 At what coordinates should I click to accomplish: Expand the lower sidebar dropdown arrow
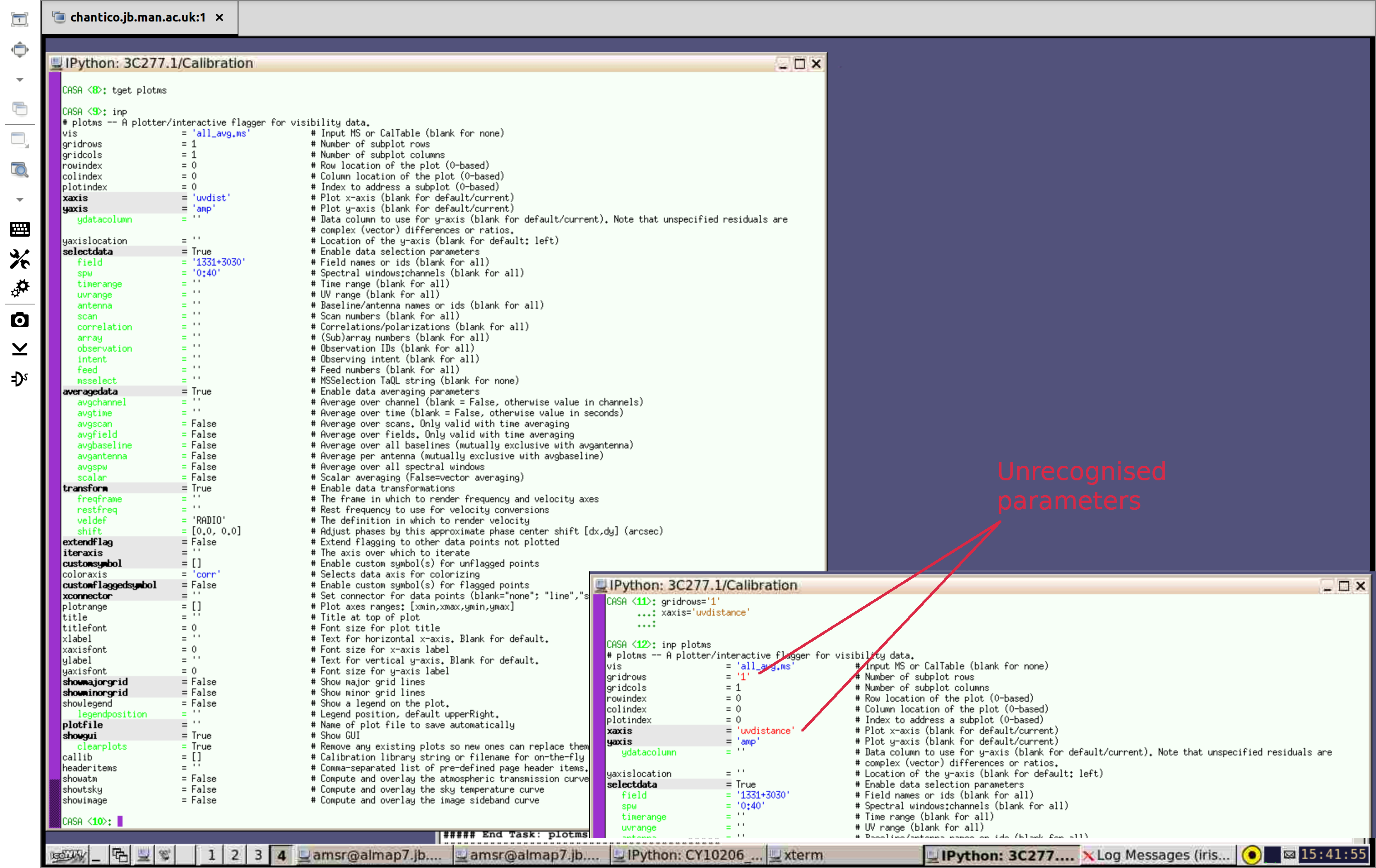tap(19, 200)
